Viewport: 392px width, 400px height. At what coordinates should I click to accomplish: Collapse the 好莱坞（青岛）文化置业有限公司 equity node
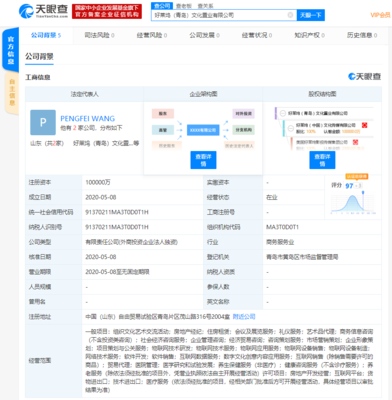(x=283, y=113)
